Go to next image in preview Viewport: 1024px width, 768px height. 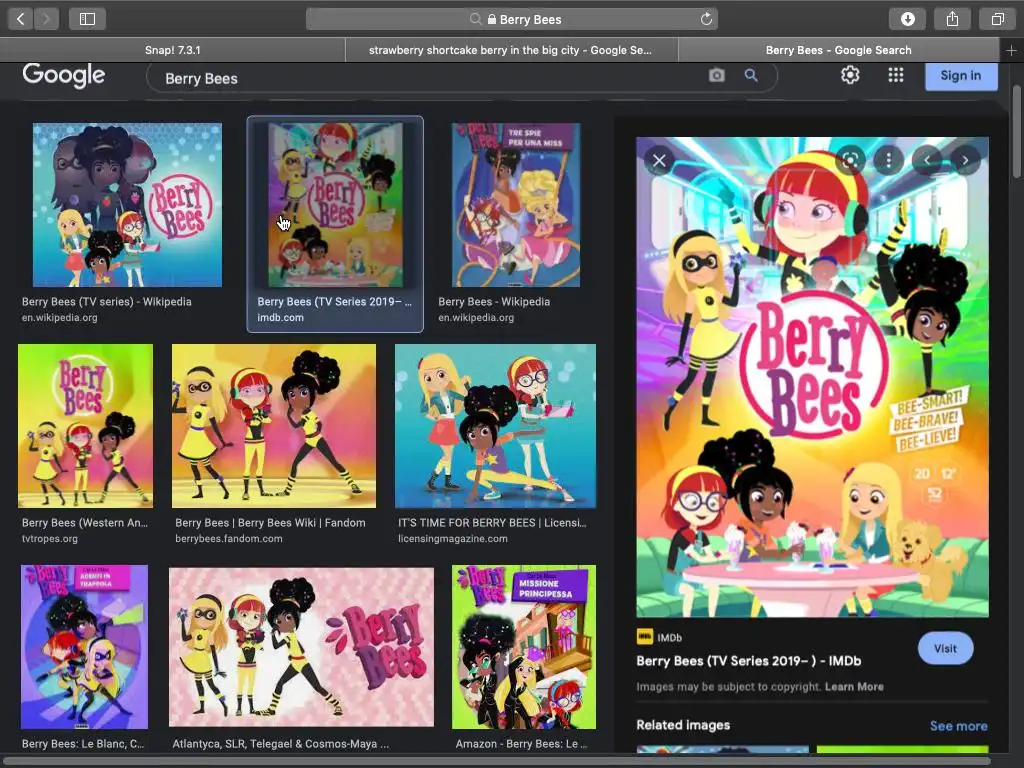[965, 160]
